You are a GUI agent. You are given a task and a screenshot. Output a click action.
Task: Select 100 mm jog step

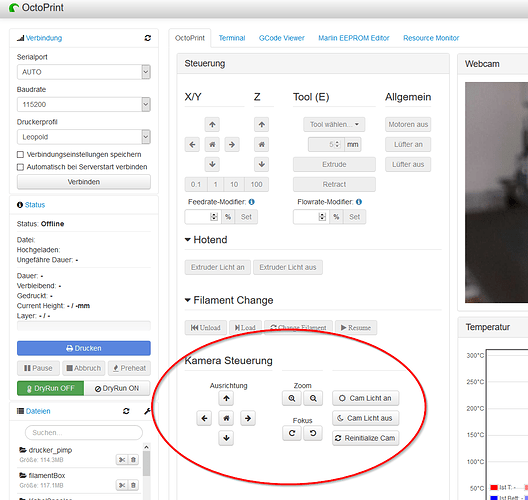[257, 185]
